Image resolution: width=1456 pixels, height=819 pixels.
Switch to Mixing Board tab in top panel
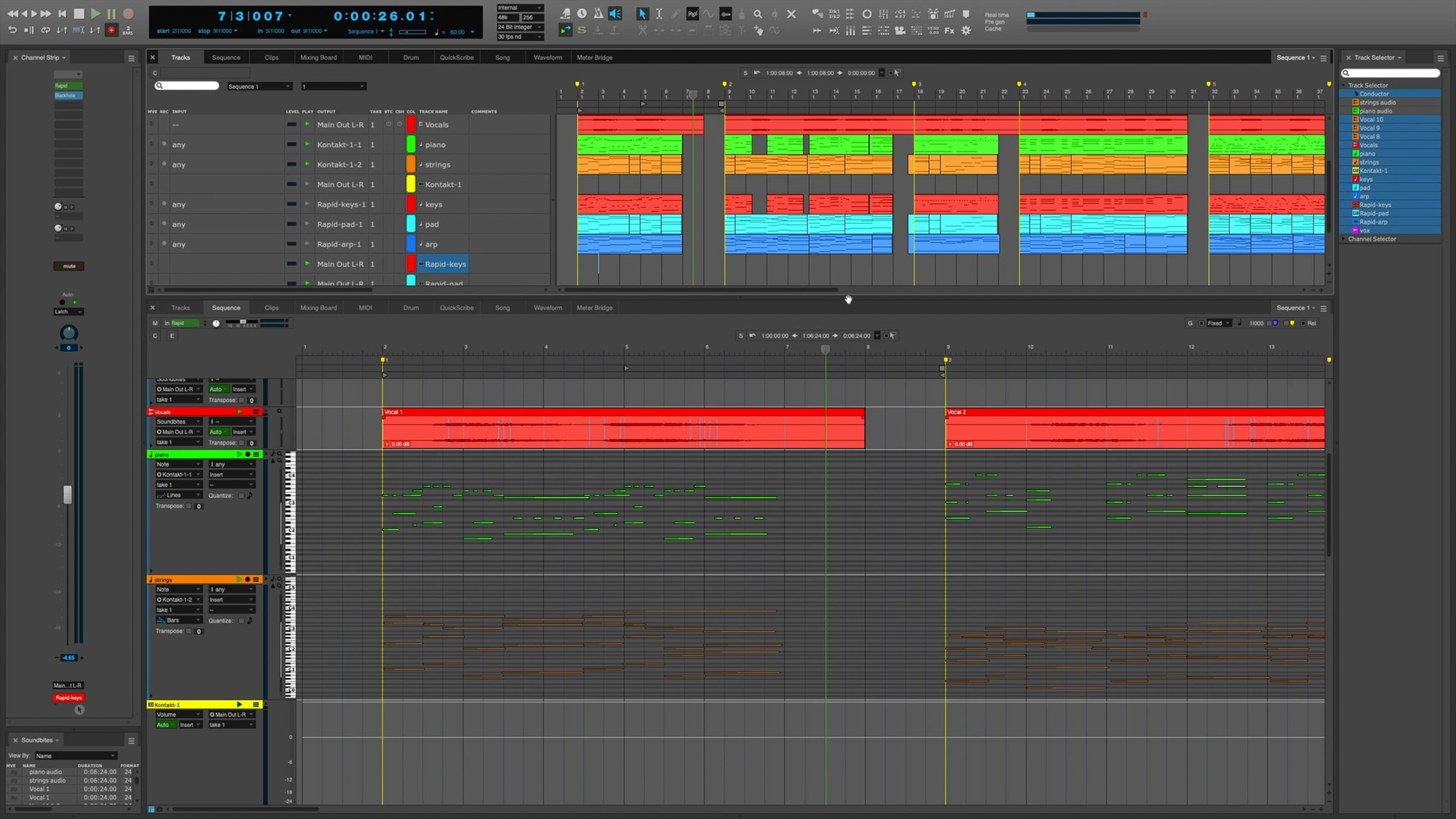pyautogui.click(x=318, y=58)
